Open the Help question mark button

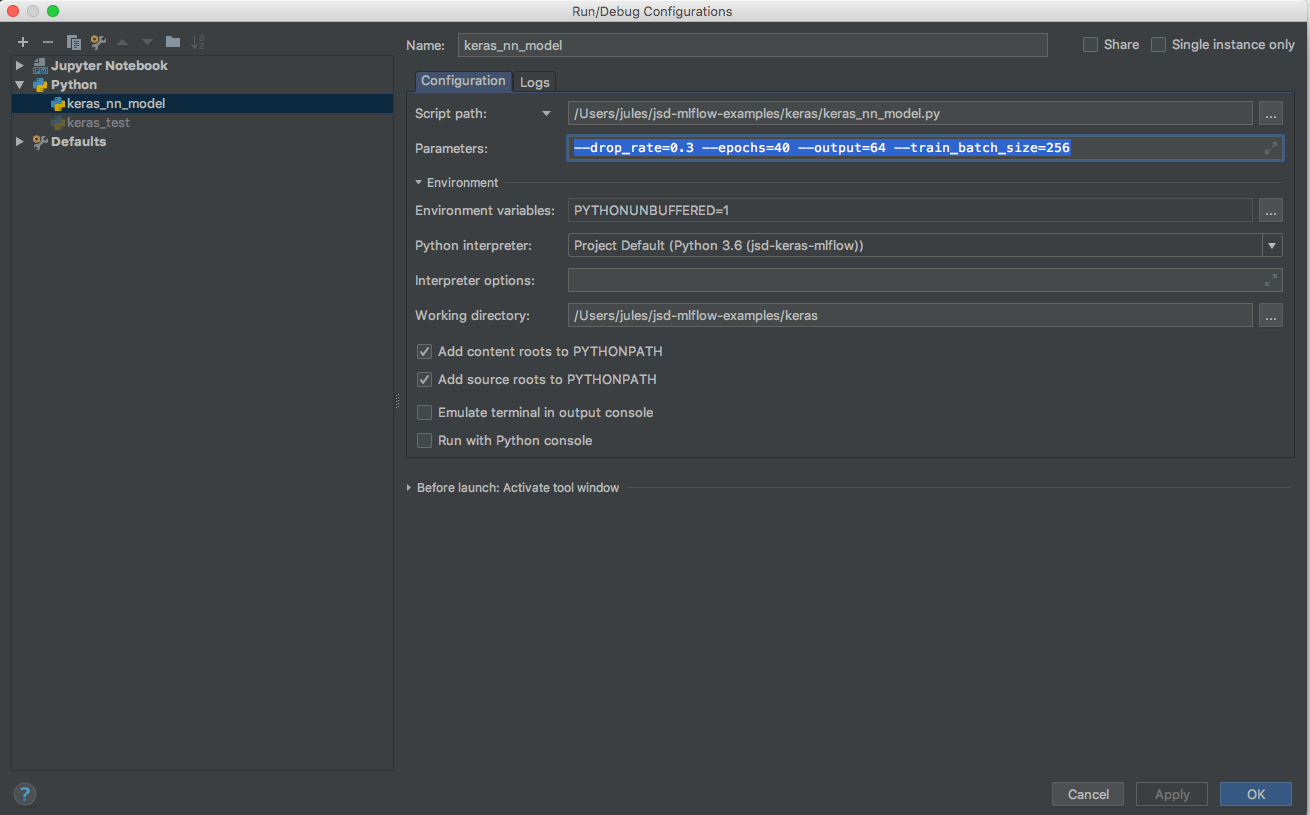point(25,794)
